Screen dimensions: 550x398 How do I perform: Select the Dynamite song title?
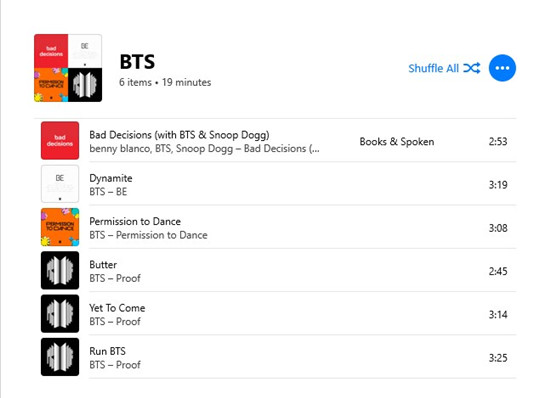(x=111, y=178)
